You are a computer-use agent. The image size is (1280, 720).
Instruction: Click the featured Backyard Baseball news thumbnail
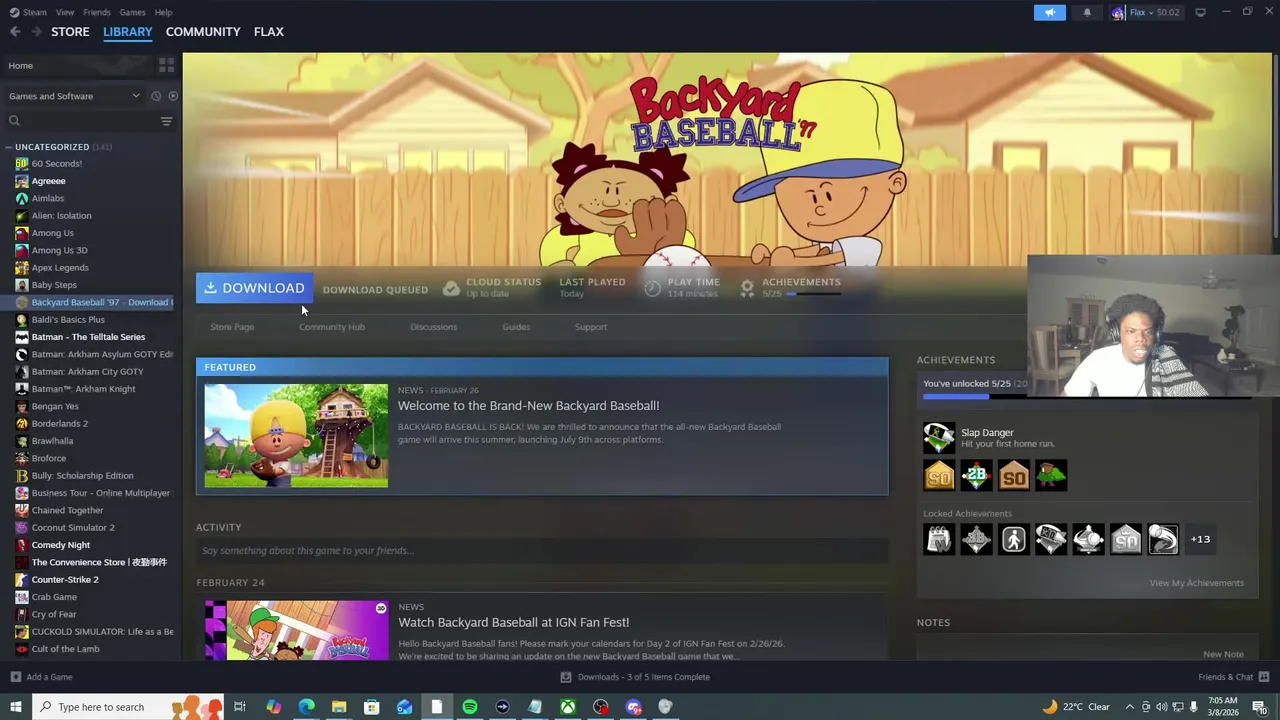pos(296,436)
